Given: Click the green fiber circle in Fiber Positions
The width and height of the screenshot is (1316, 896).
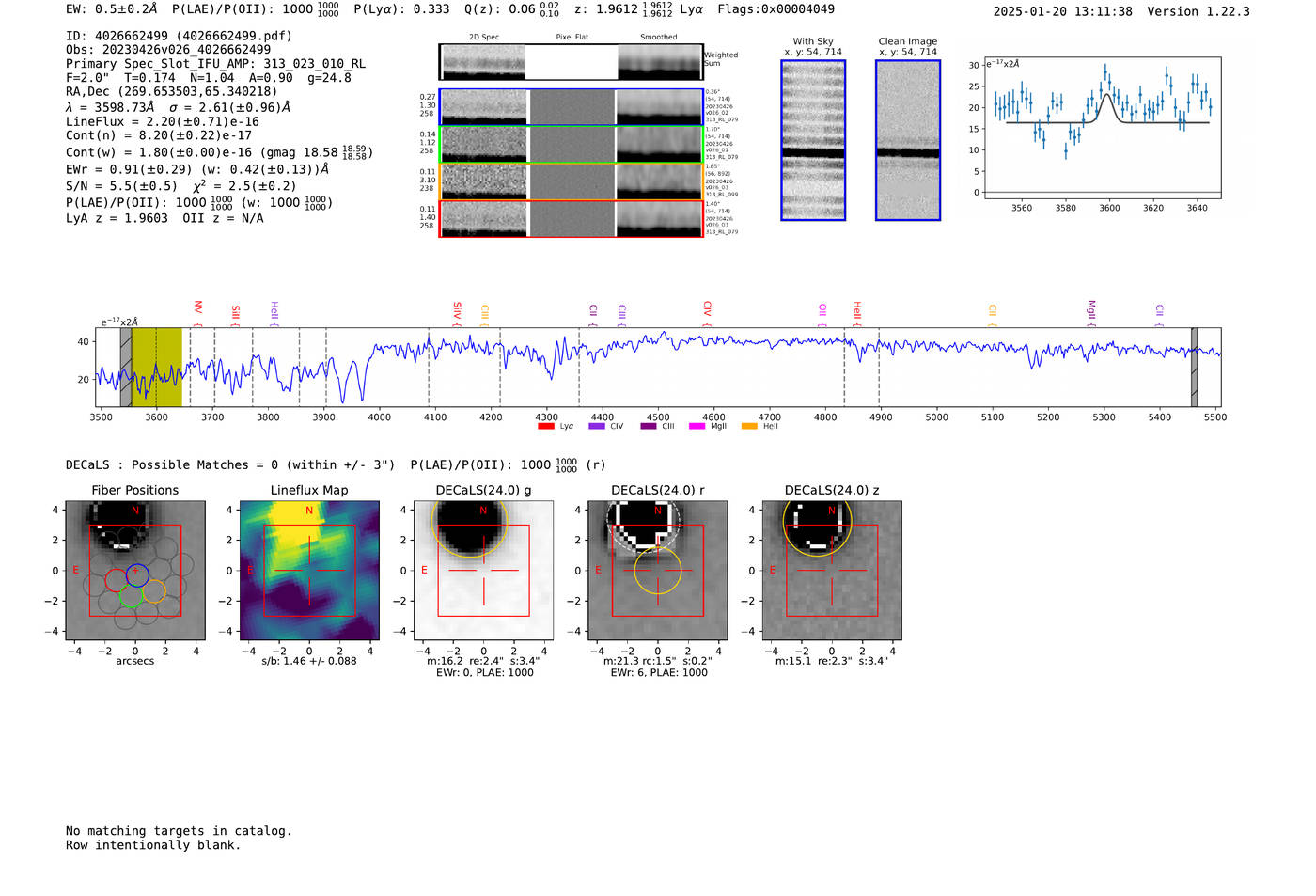Looking at the screenshot, I should click(x=131, y=596).
